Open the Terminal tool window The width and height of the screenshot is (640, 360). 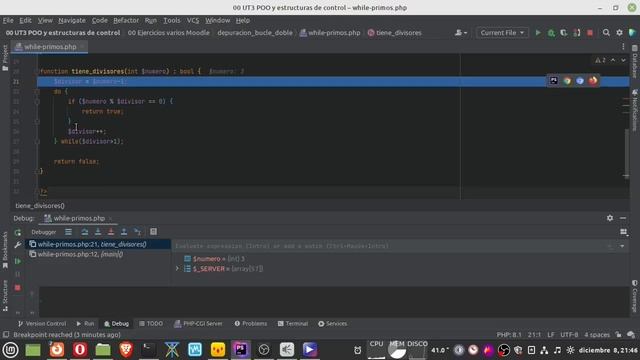[x=293, y=323]
